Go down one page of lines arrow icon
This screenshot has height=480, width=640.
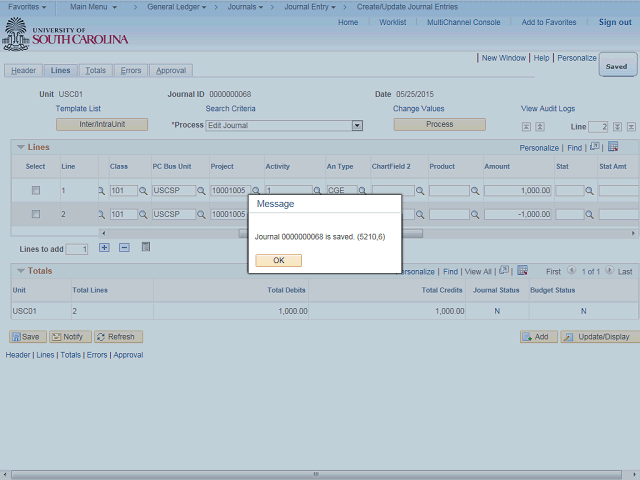tap(617, 127)
